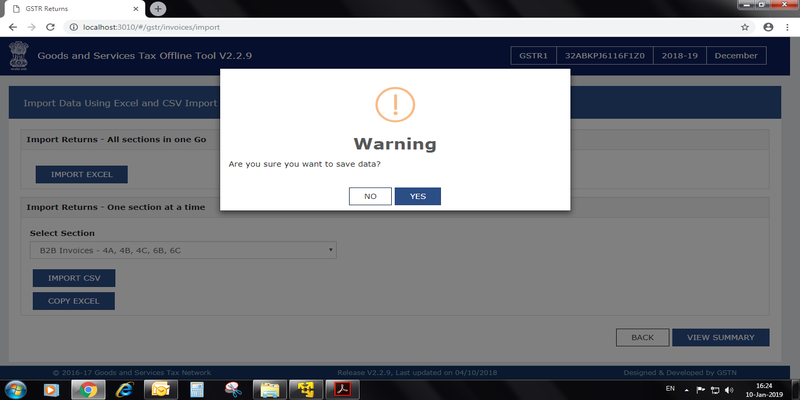This screenshot has width=800, height=420.
Task: Click NO in the warning dialog
Action: (x=370, y=196)
